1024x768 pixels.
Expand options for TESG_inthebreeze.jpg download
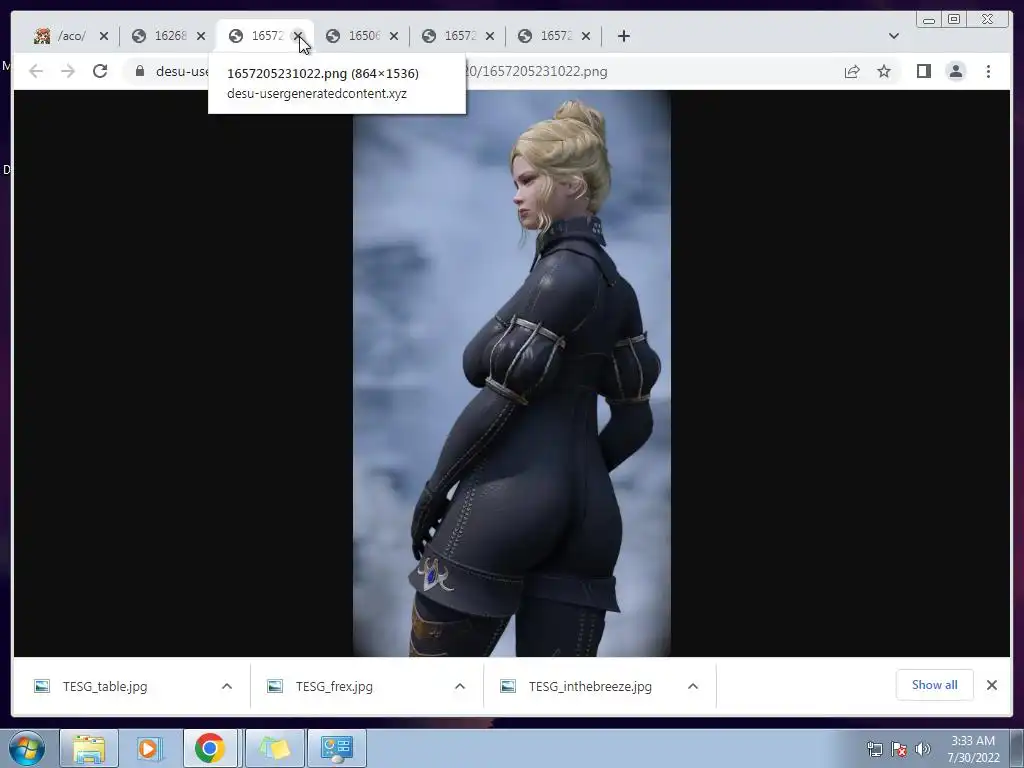click(693, 686)
